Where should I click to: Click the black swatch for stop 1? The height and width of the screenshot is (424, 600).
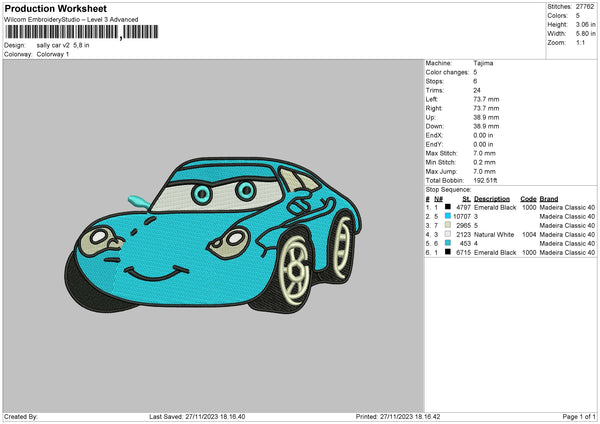[446, 207]
